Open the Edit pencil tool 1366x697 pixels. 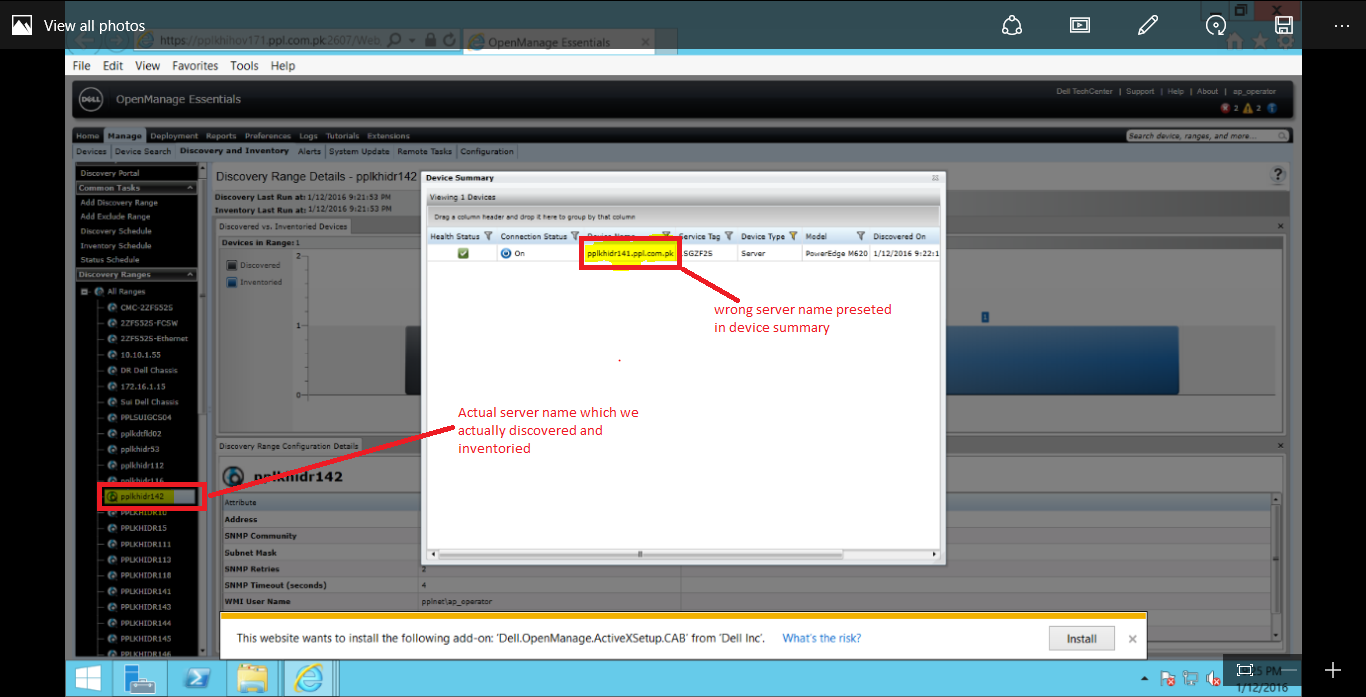tap(1148, 25)
